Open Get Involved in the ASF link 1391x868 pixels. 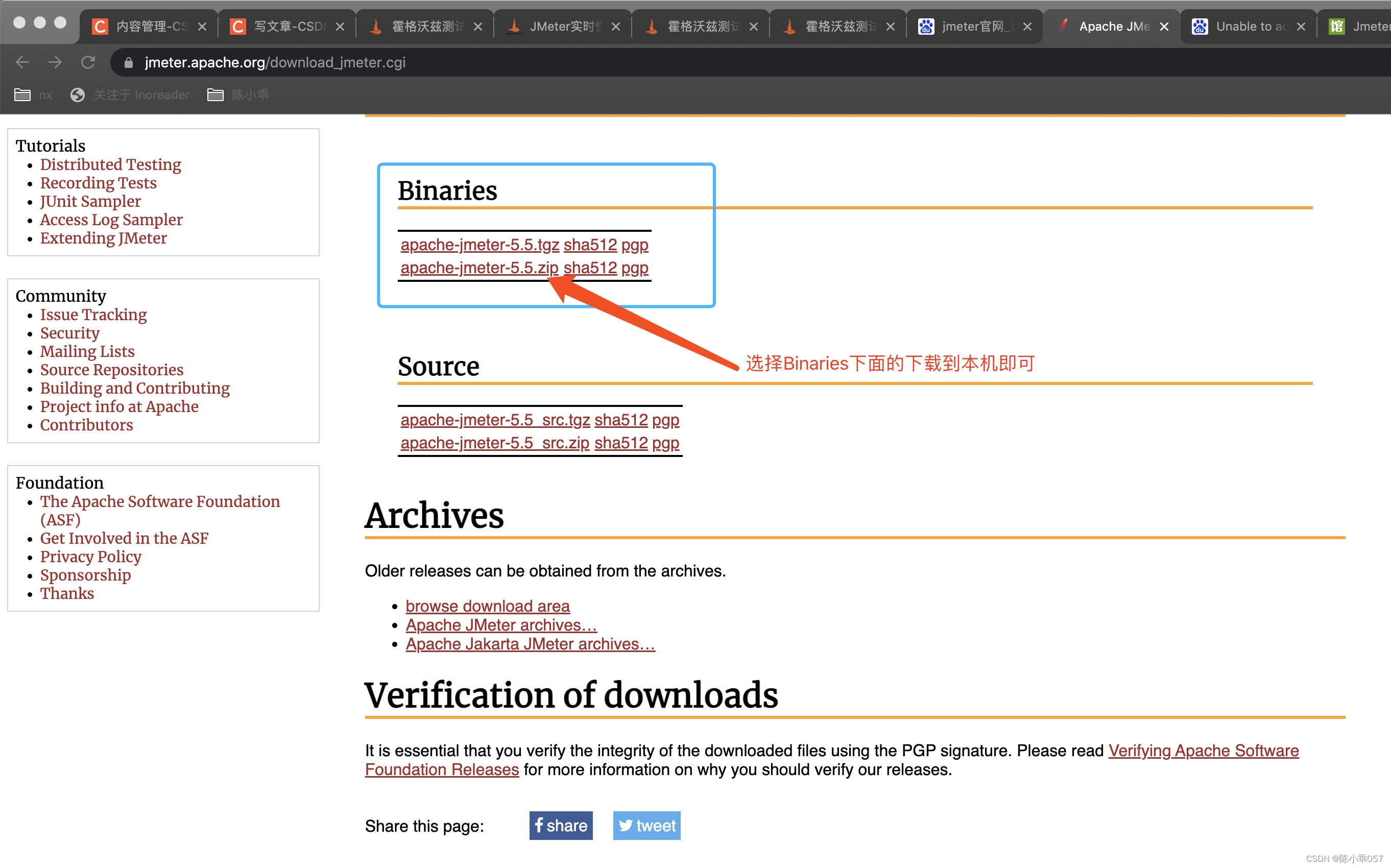click(x=124, y=538)
